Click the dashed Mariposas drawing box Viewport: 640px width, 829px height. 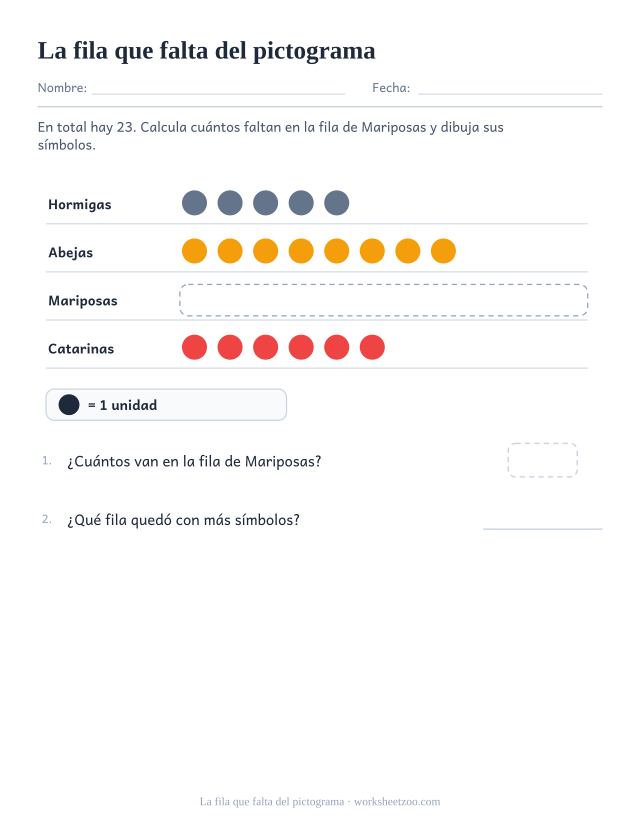(384, 300)
